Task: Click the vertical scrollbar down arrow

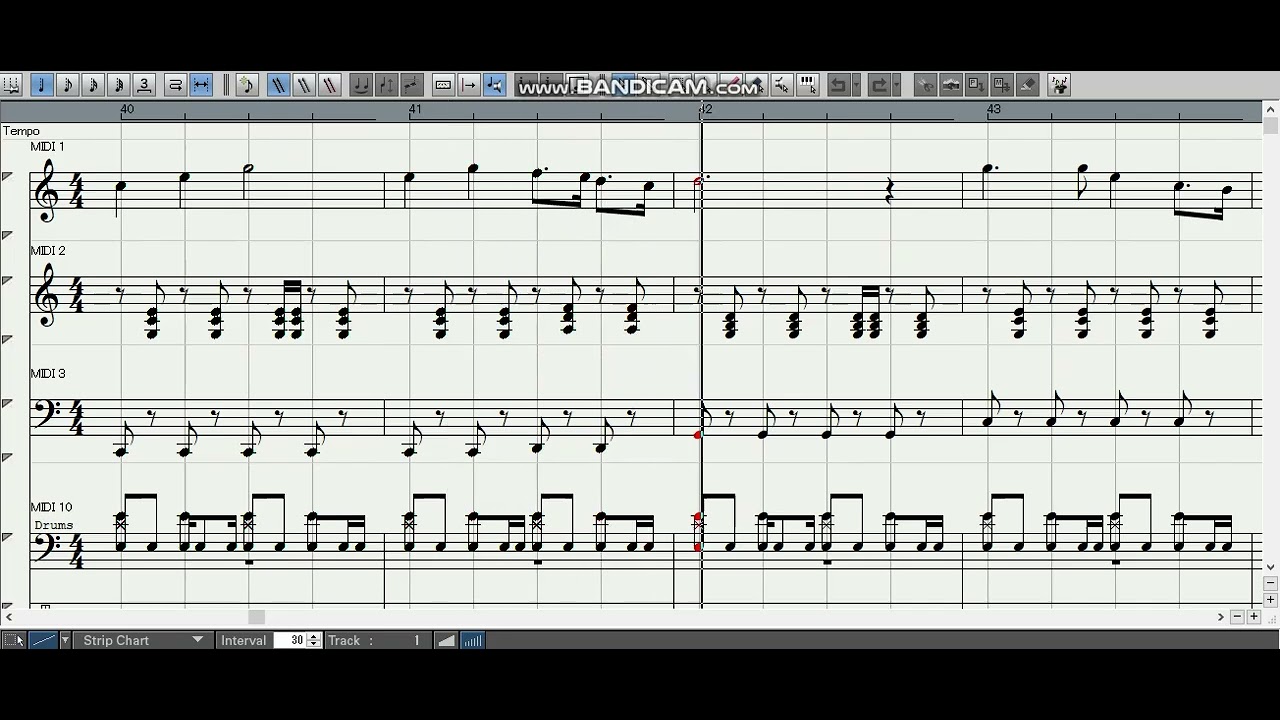Action: [x=1270, y=567]
